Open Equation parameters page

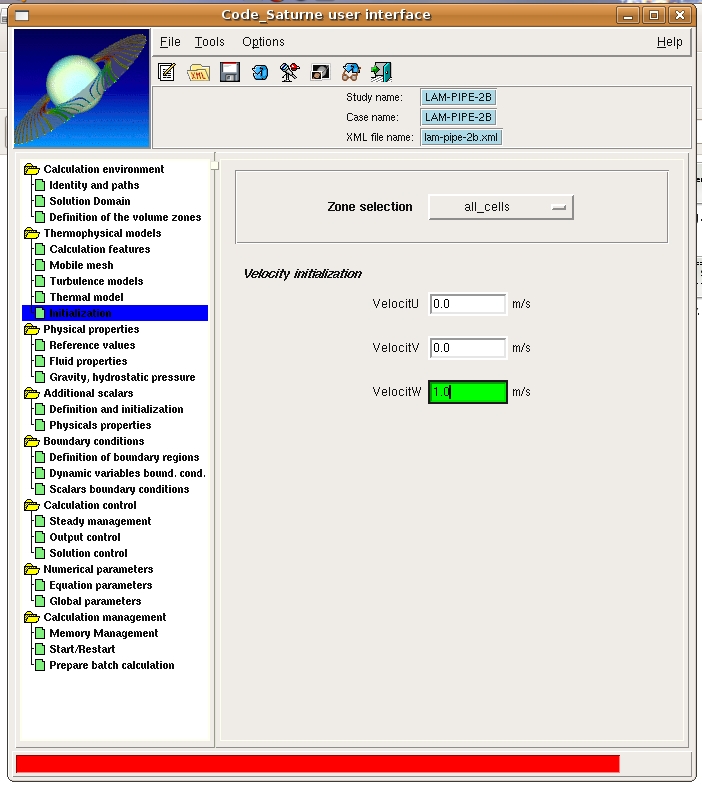[101, 585]
